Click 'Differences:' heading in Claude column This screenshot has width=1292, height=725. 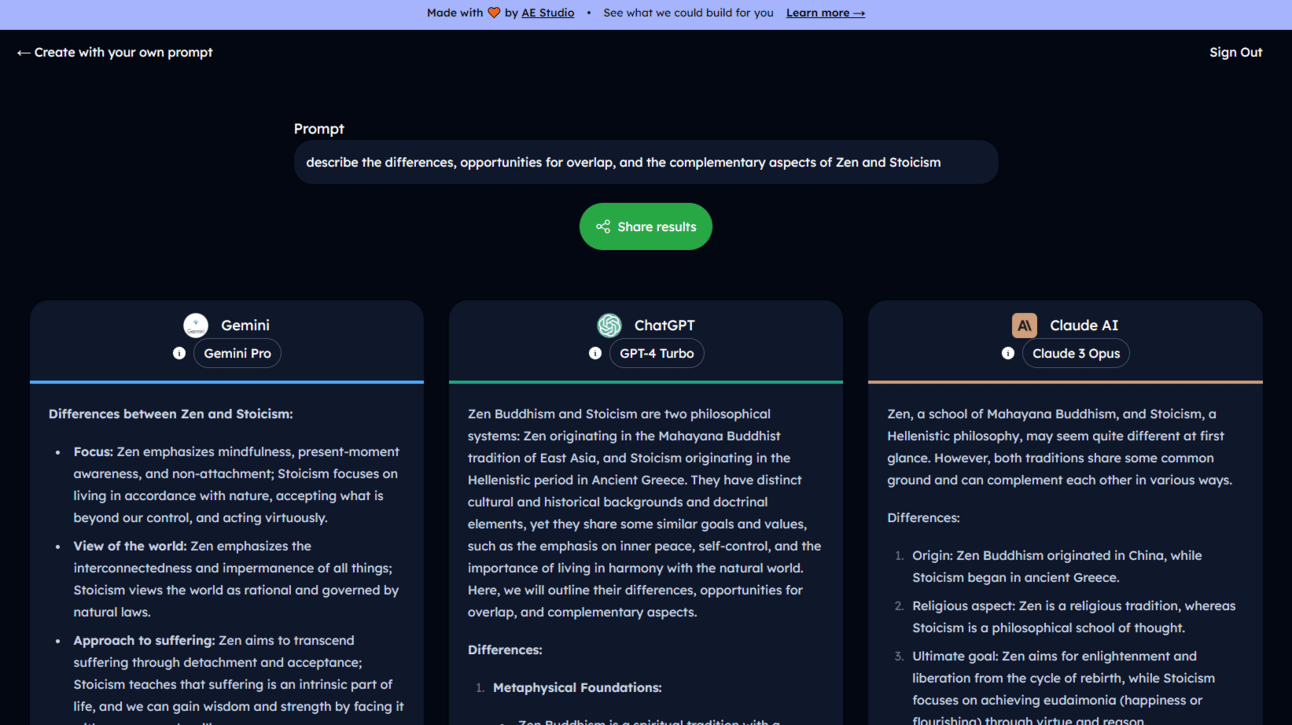point(923,518)
